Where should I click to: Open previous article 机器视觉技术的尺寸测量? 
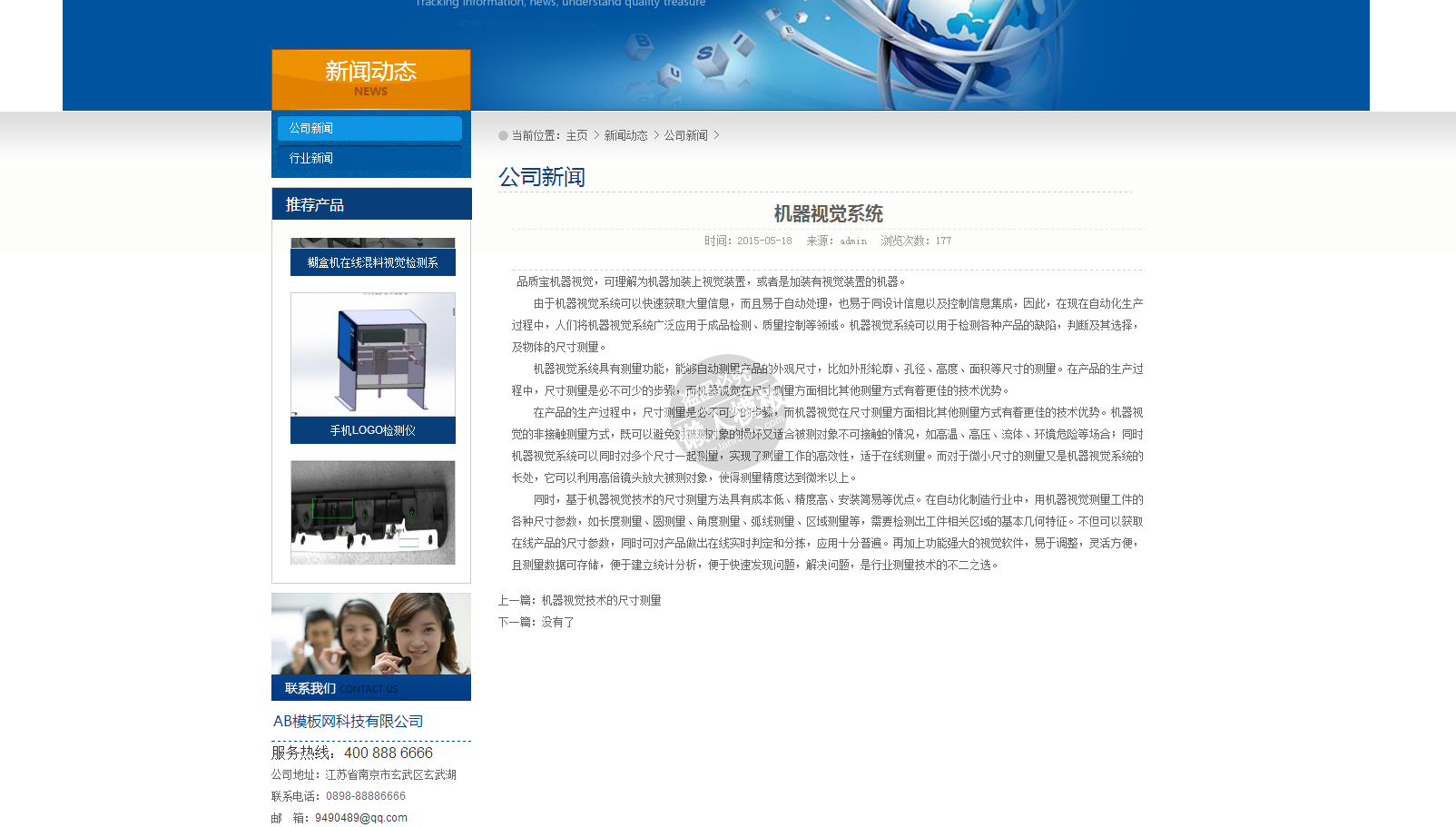(601, 601)
